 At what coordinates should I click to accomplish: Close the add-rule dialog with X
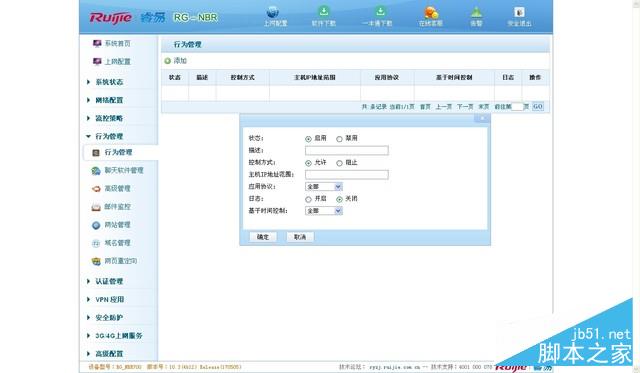coord(482,118)
